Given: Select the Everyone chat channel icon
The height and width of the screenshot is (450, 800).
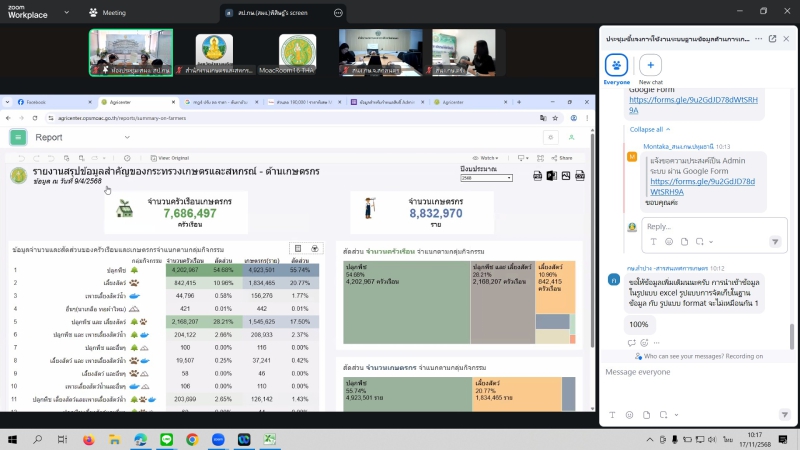Looking at the screenshot, I should click(617, 65).
